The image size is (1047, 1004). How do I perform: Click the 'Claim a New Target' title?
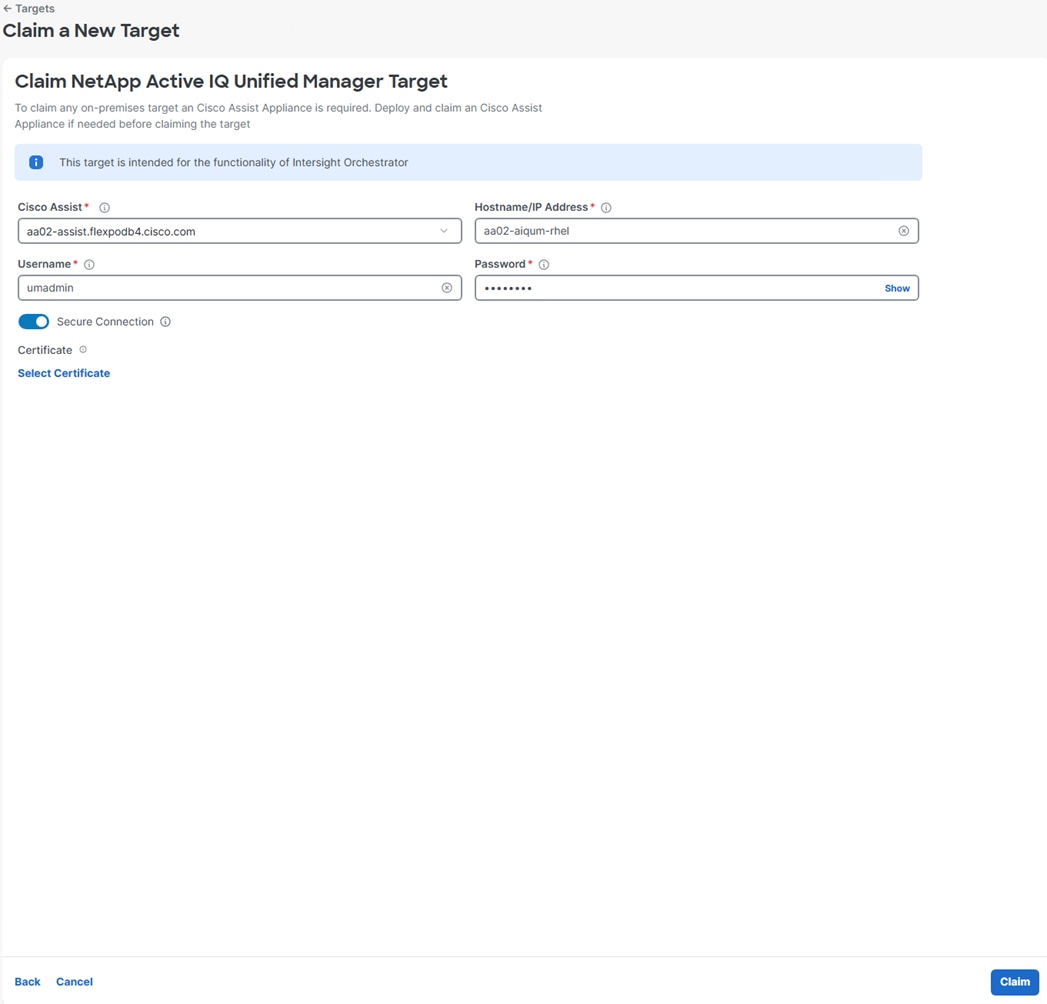coord(91,31)
